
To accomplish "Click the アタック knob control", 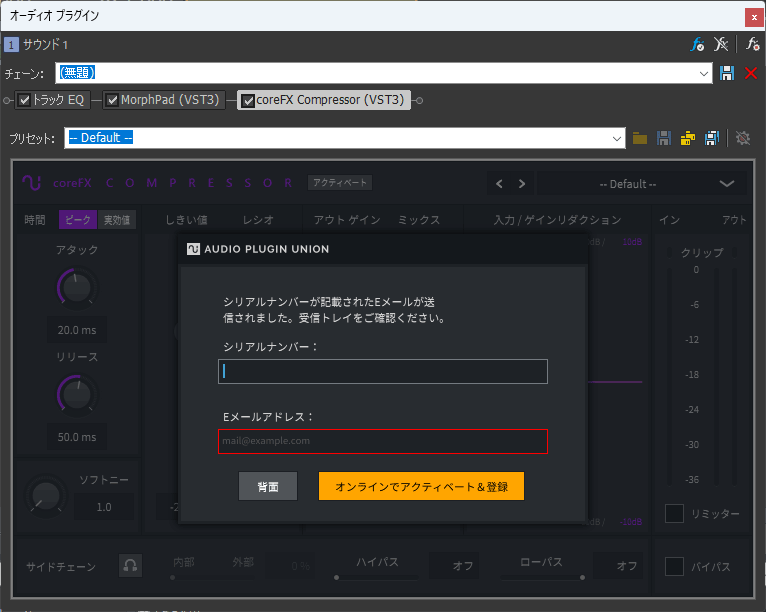I will [76, 289].
